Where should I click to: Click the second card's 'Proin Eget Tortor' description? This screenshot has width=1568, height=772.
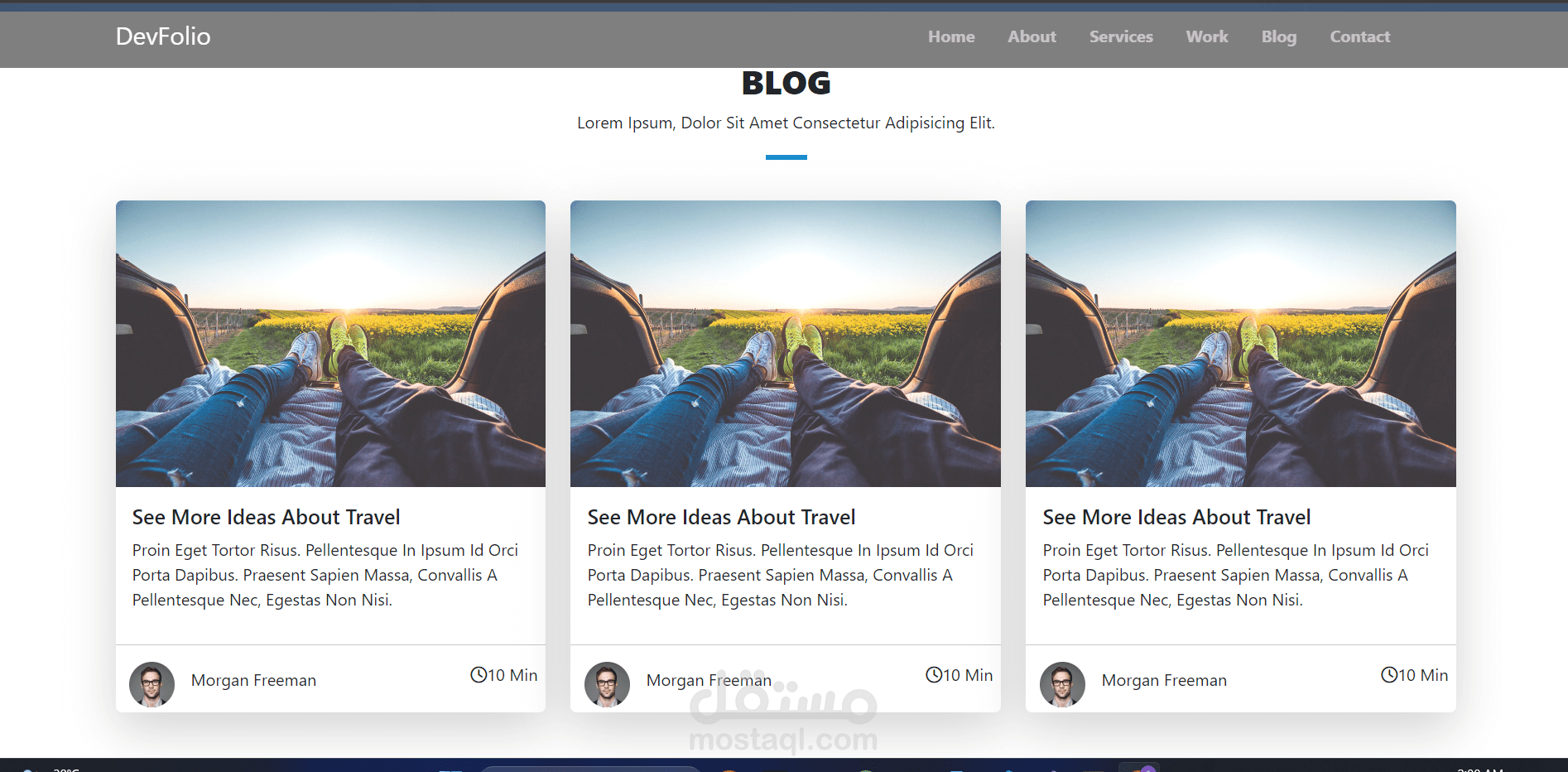[x=781, y=575]
